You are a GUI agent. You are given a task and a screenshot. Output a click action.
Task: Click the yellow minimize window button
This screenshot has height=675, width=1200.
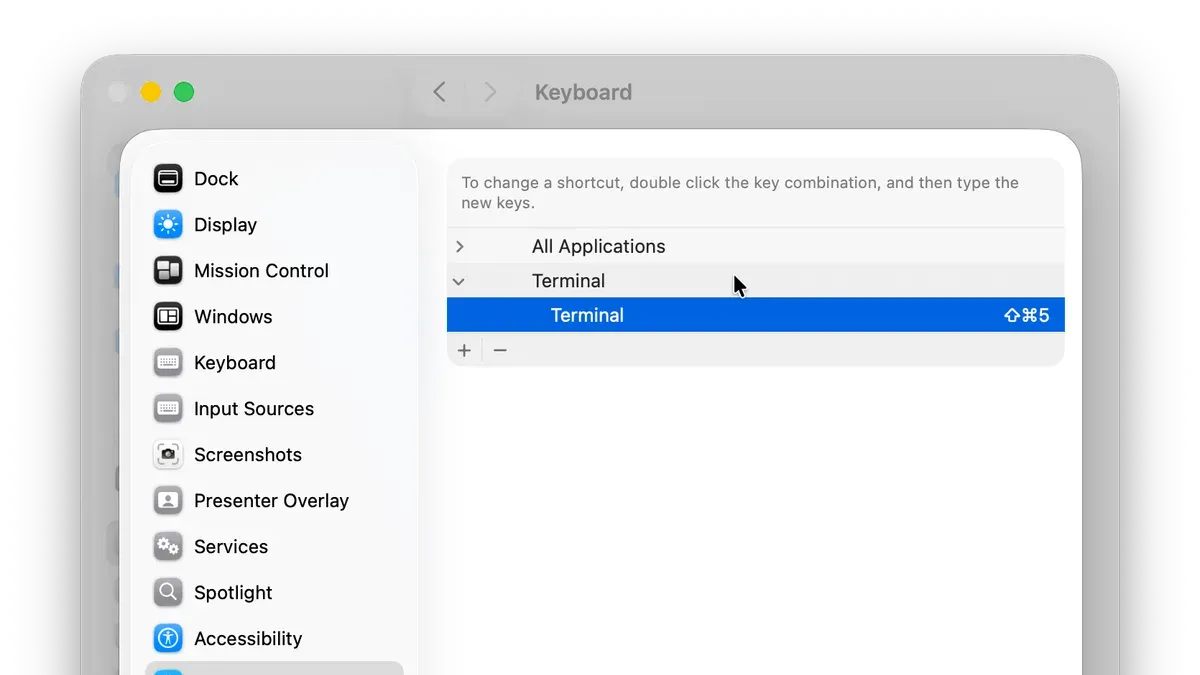pos(150,92)
